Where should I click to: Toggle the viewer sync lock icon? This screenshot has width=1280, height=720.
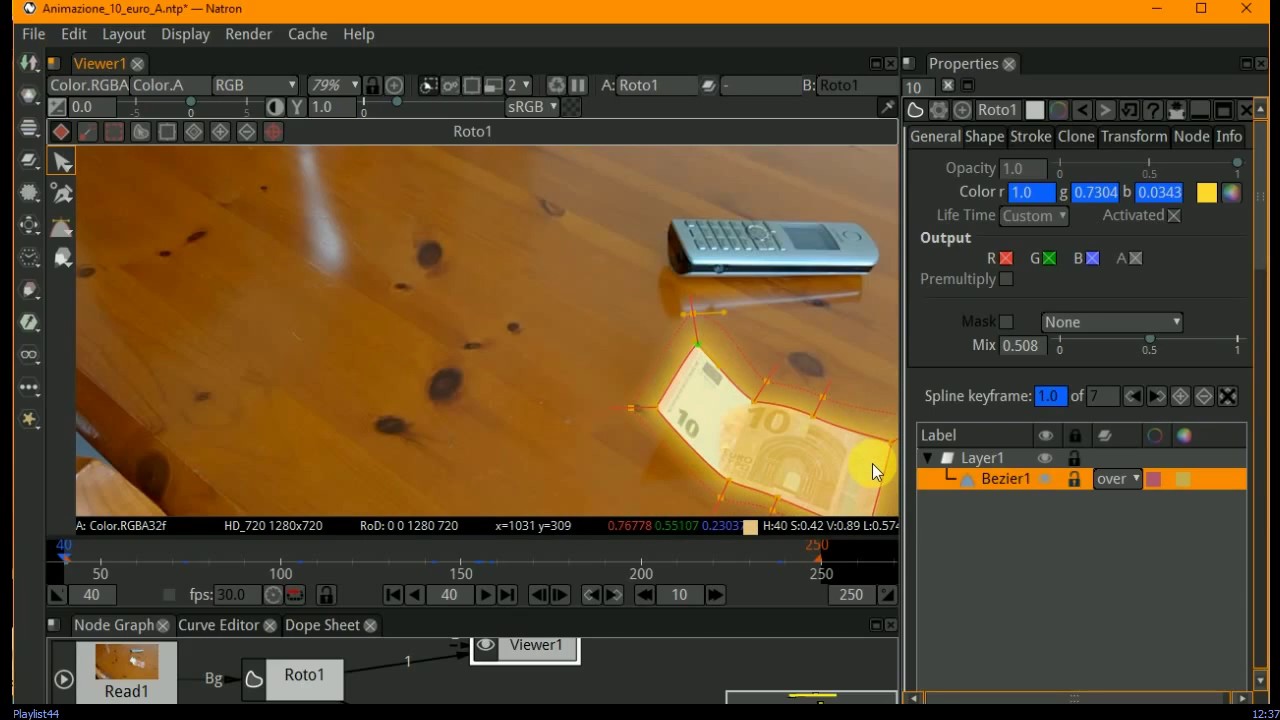pos(372,85)
